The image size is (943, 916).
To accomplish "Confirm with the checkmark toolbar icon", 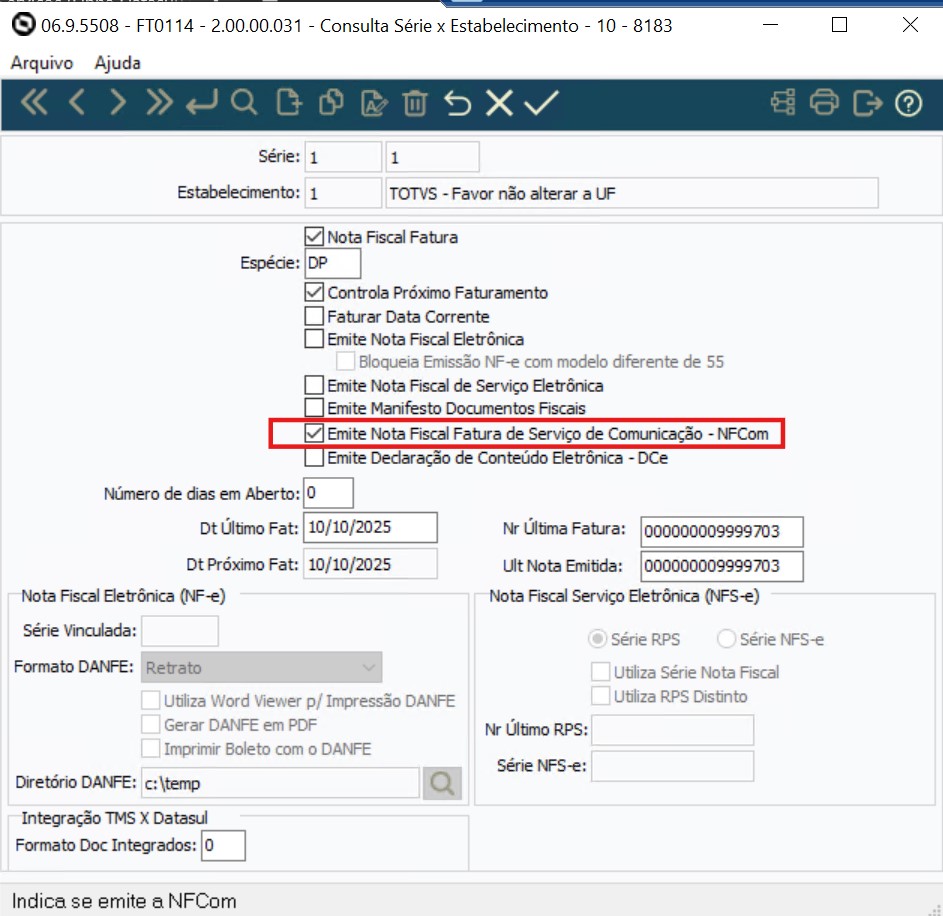I will (x=541, y=102).
